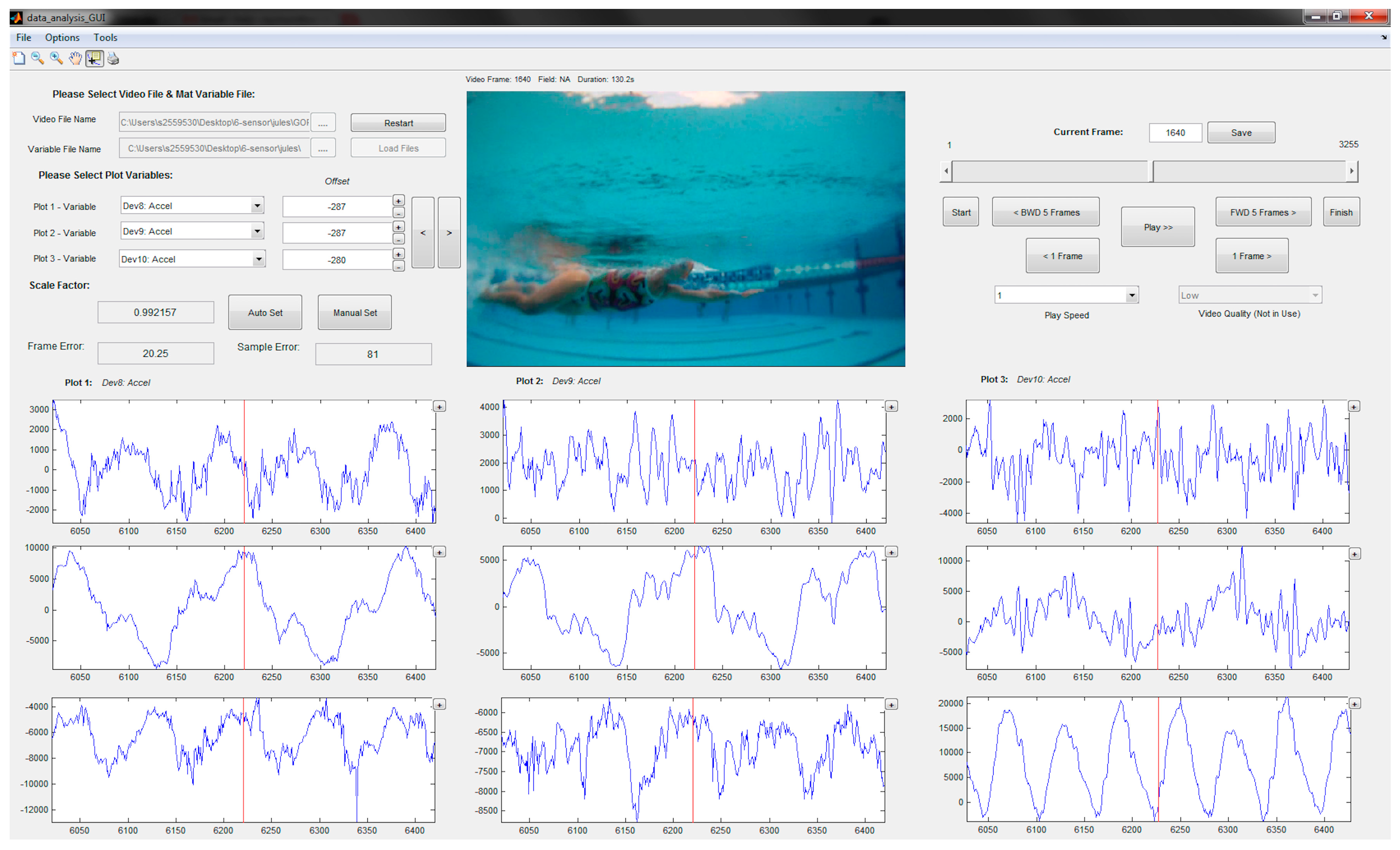Click the New Figure toolbar icon

[x=19, y=58]
